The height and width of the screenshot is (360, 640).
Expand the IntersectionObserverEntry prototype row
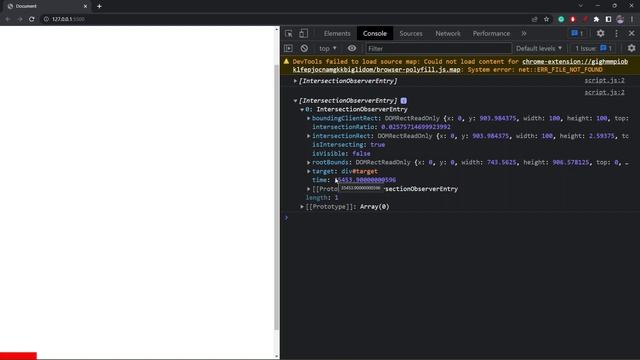point(309,189)
